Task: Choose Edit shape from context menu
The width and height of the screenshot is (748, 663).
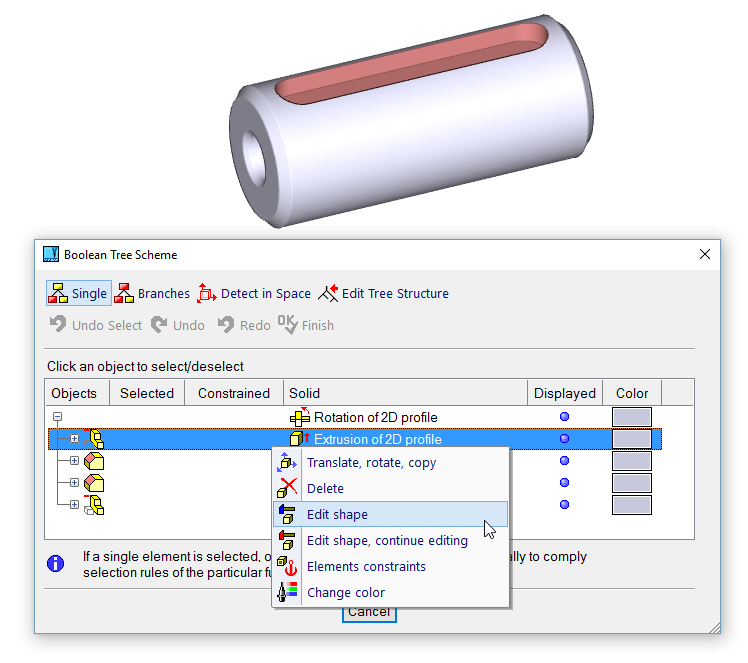Action: click(x=337, y=514)
